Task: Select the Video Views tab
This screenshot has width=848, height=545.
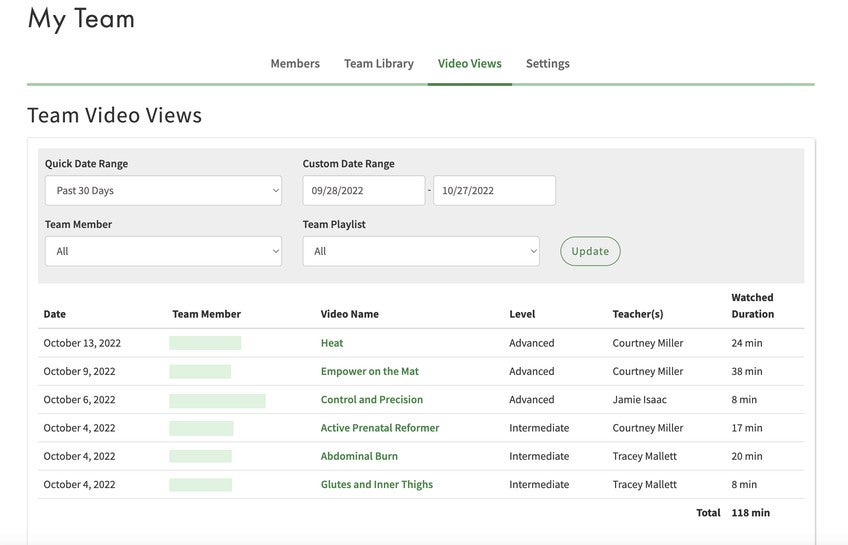Action: point(469,64)
